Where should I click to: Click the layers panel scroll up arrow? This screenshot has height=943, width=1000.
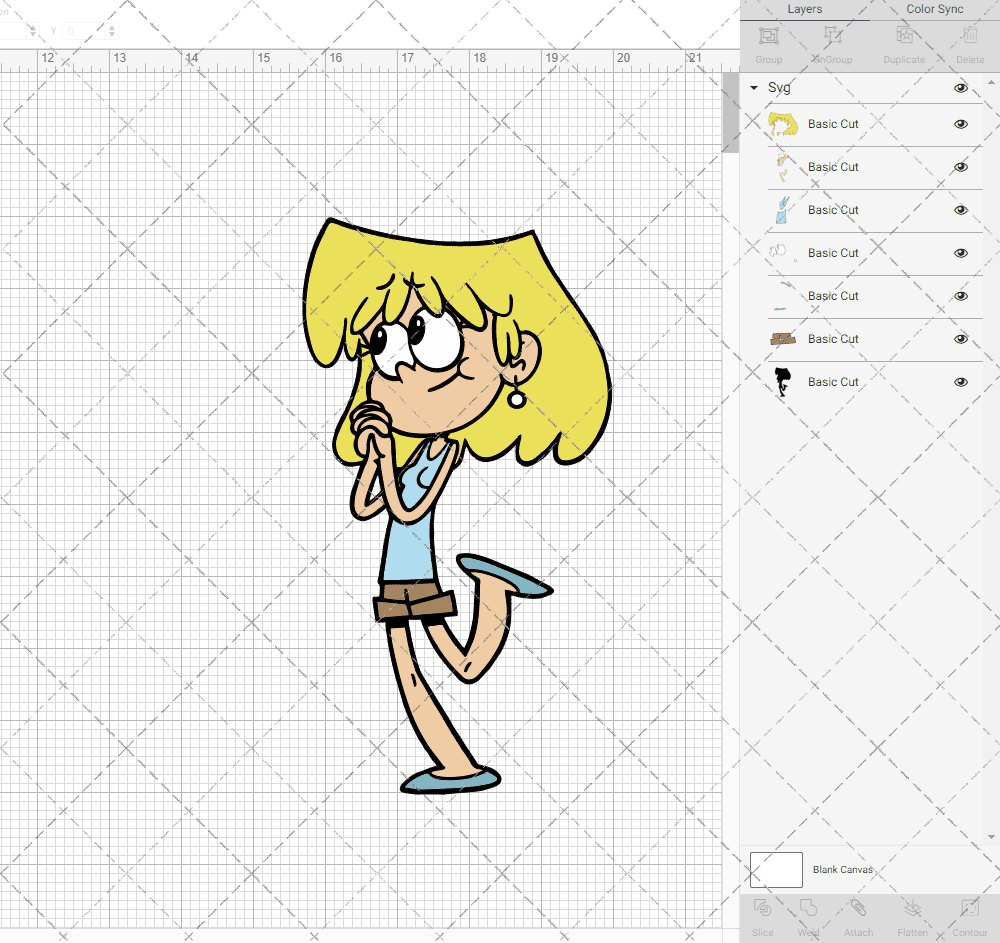[991, 83]
